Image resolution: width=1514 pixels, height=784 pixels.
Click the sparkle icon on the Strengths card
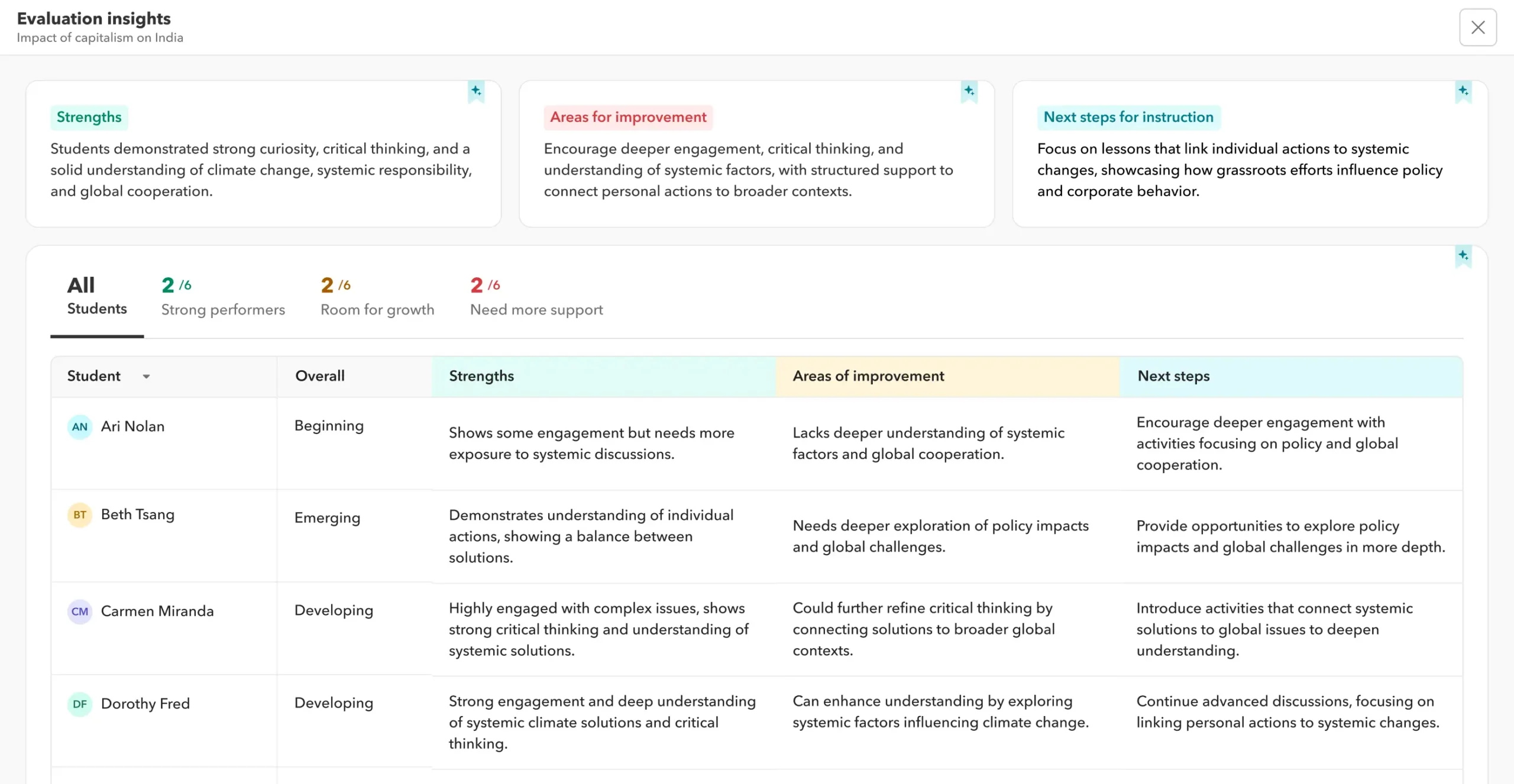(x=476, y=92)
